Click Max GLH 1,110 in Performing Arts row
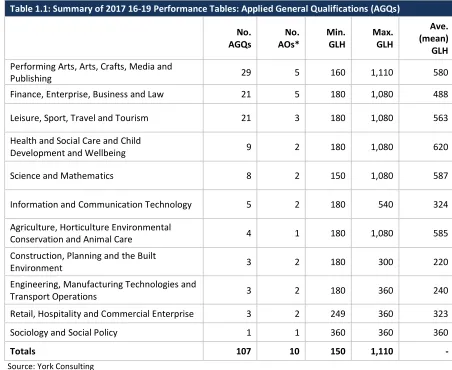The height and width of the screenshot is (370, 452). coord(382,72)
